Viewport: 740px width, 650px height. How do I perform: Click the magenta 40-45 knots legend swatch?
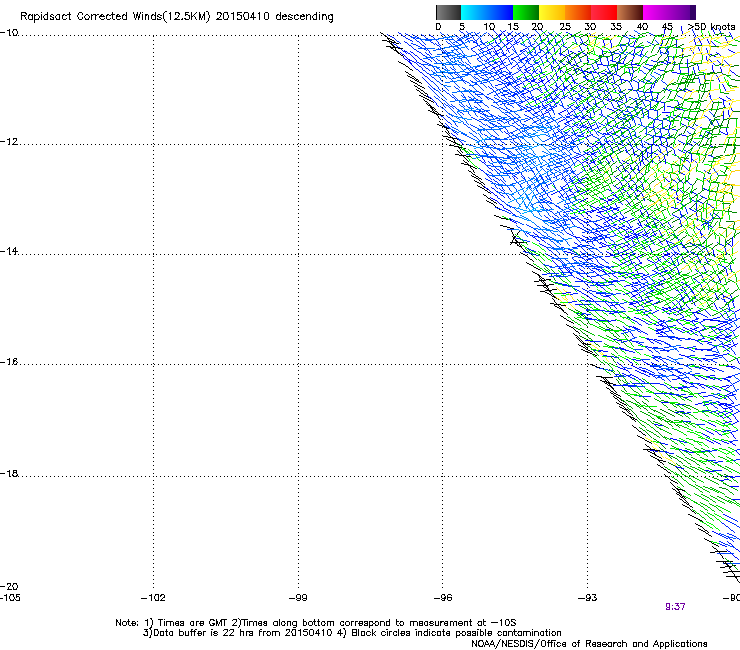(656, 12)
